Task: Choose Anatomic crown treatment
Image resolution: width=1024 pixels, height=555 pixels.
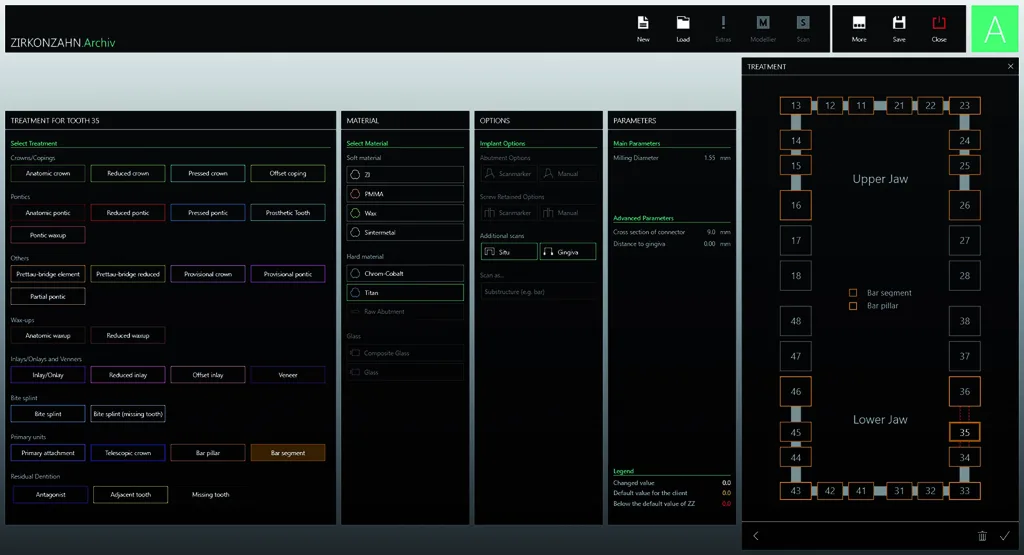Action: (x=48, y=174)
